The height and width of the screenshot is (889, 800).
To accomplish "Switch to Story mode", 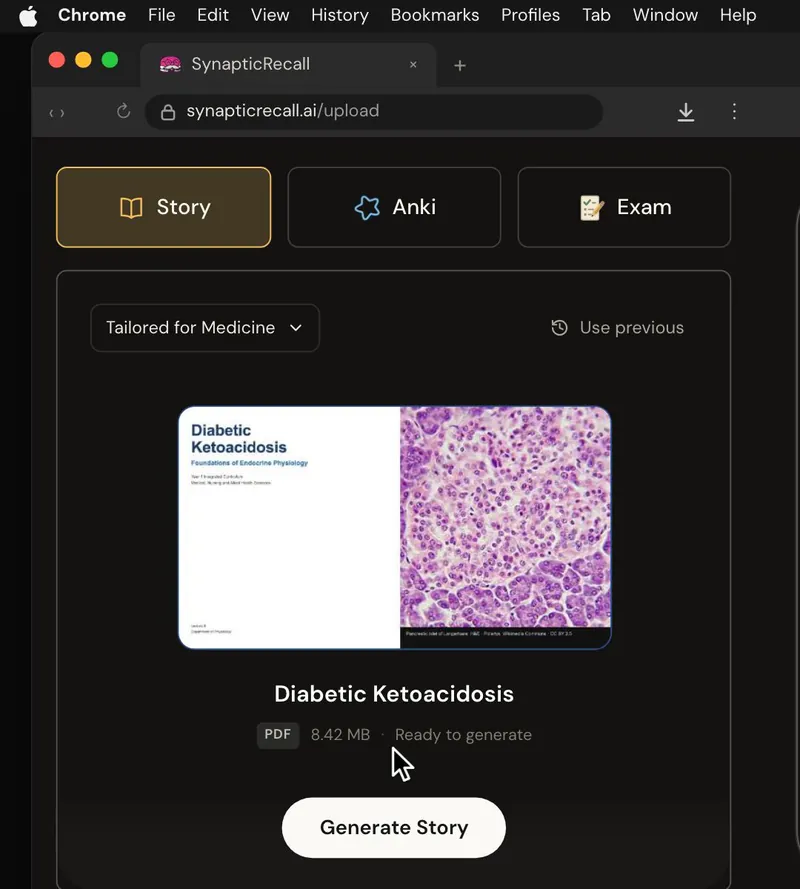I will tap(164, 207).
